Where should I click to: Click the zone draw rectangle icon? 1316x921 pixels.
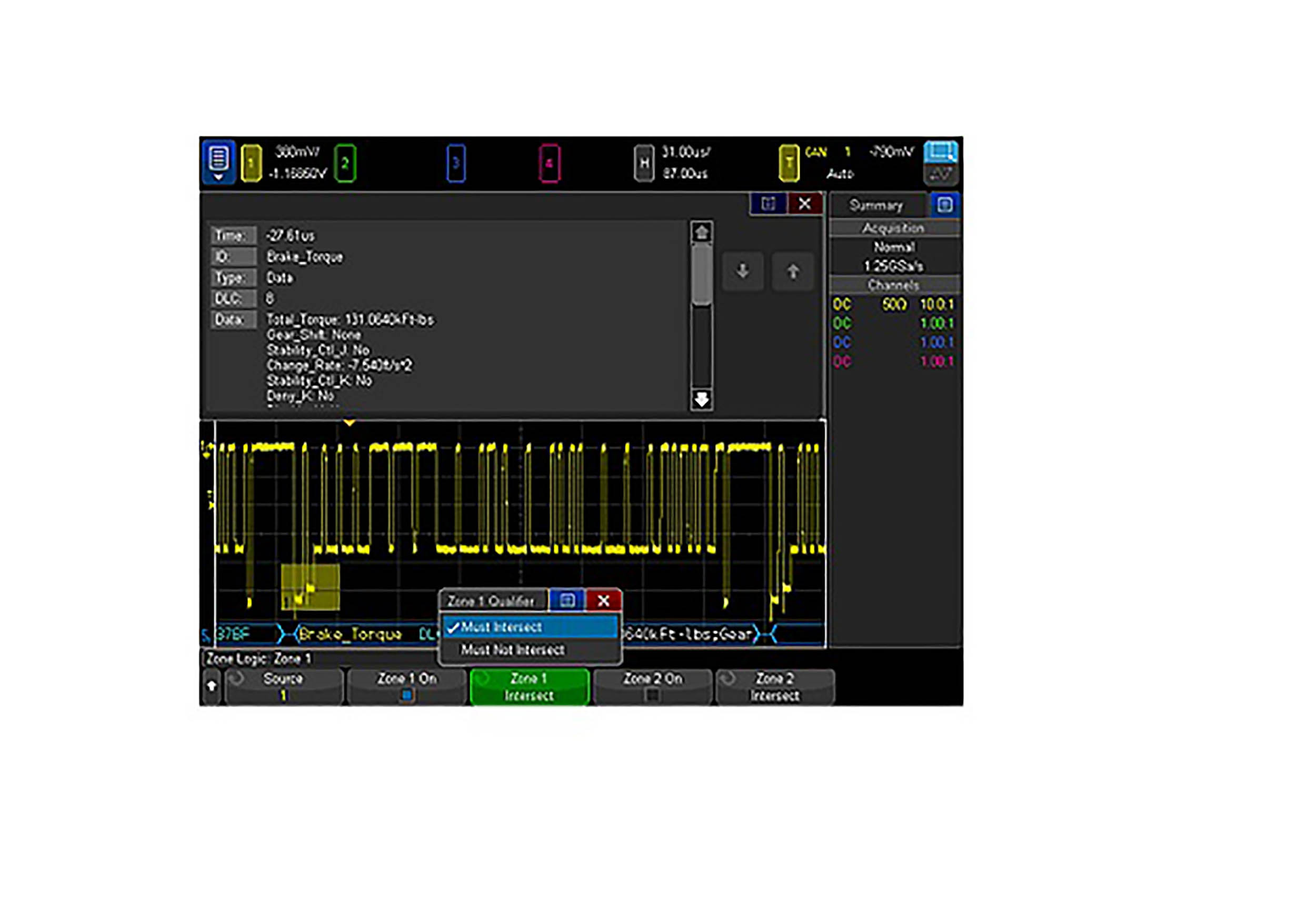(940, 153)
